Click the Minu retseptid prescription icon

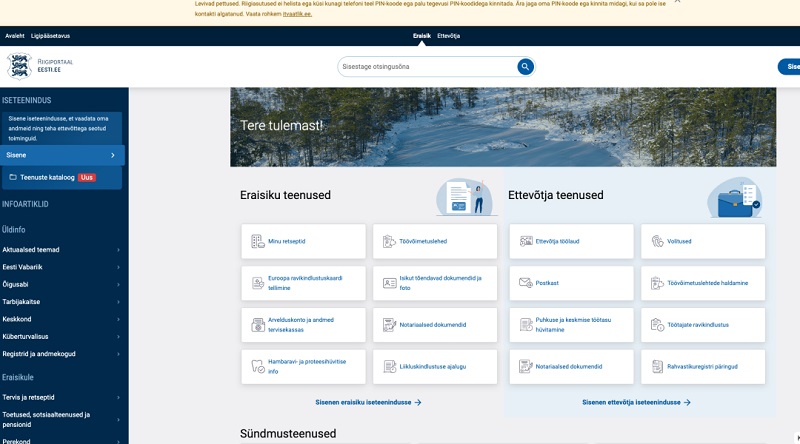tap(258, 241)
